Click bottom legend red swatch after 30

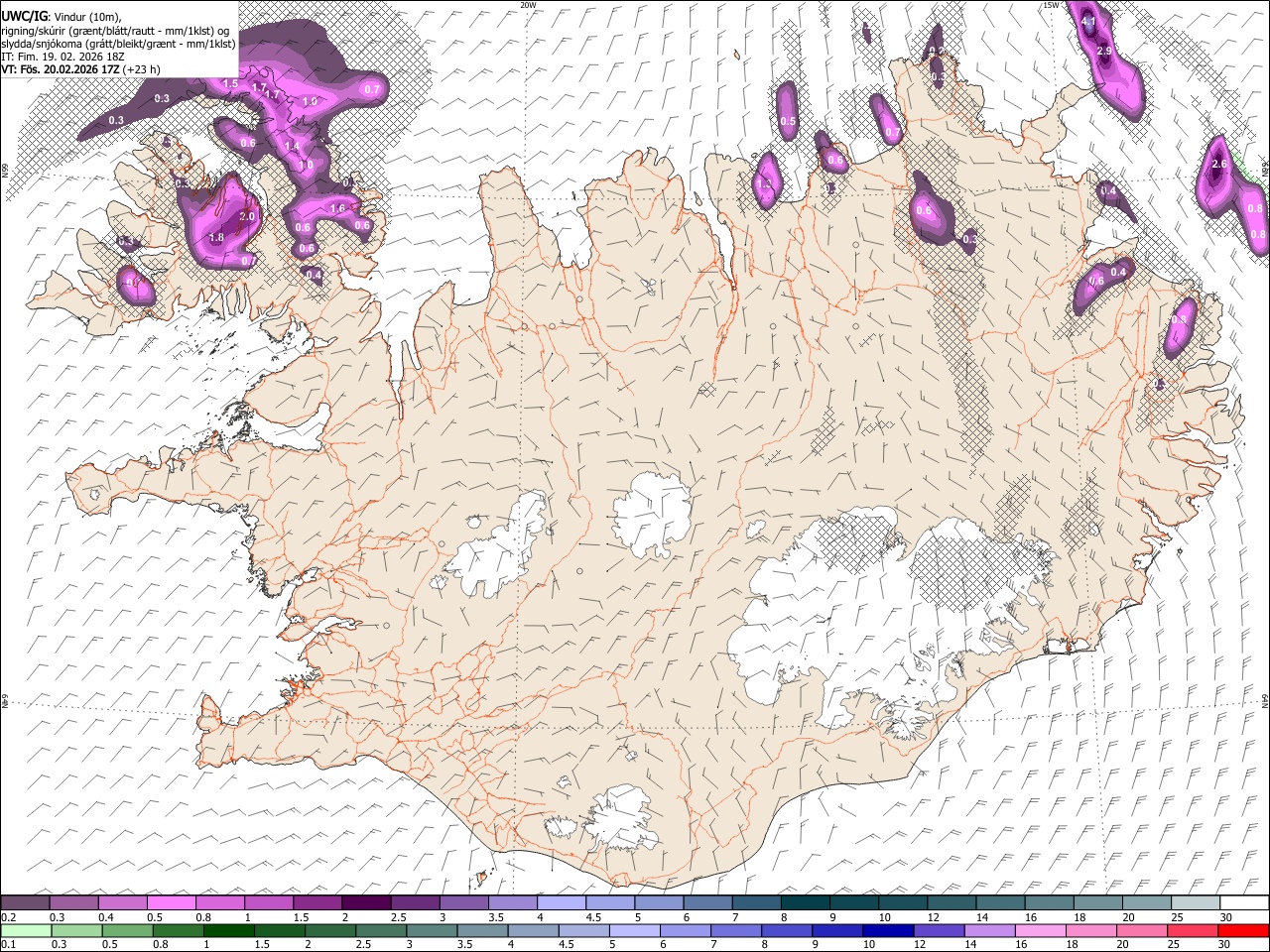[1243, 930]
